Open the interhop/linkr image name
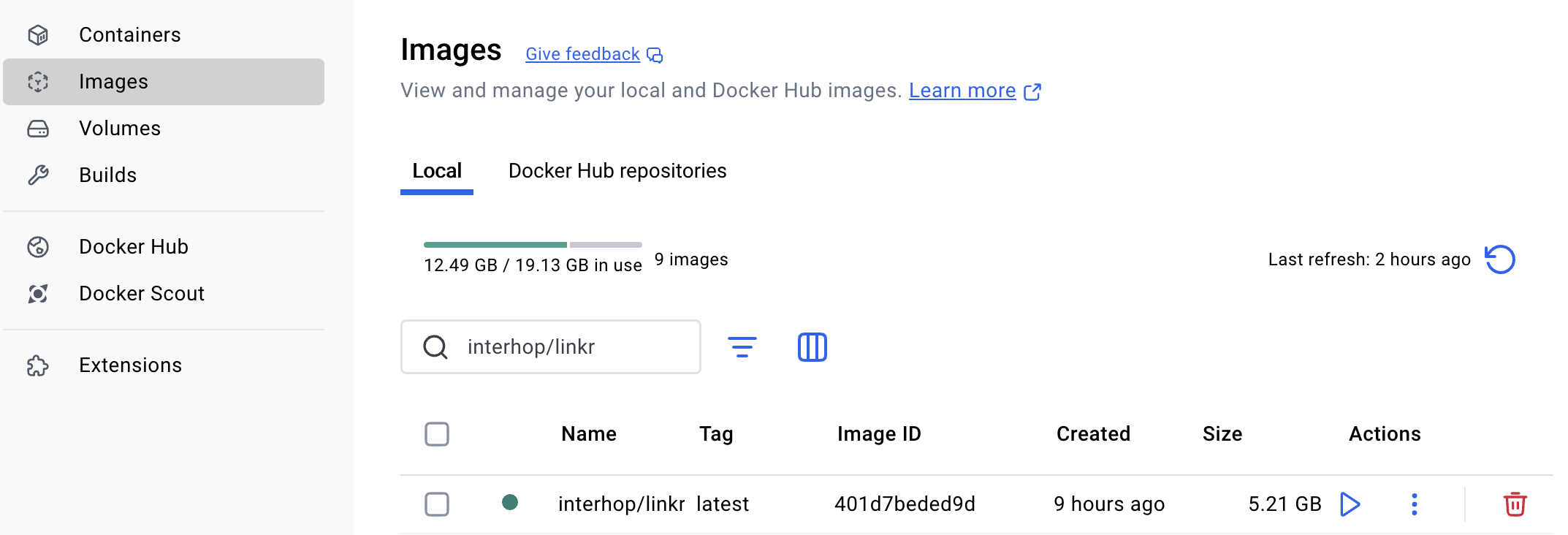The image size is (1568, 535). coord(621,504)
